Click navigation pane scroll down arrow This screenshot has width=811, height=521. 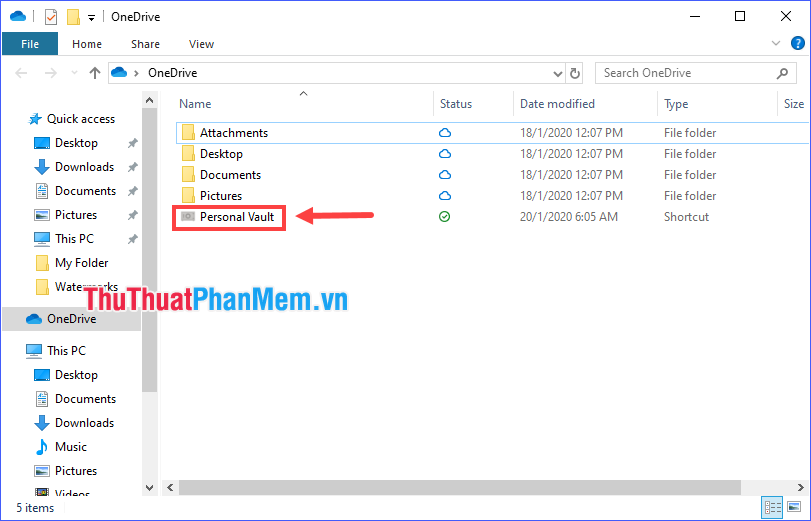pos(149,487)
